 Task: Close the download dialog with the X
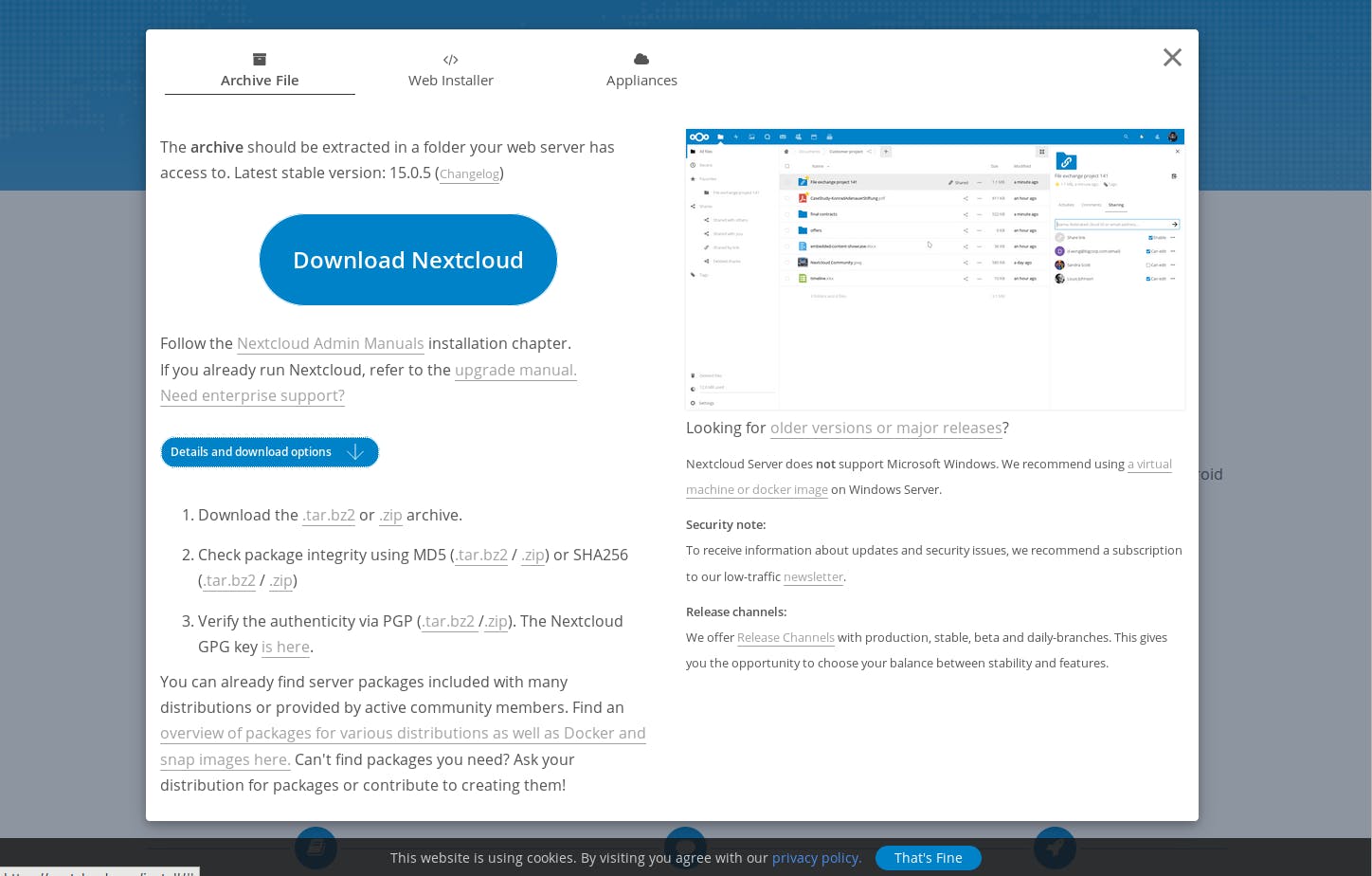click(1172, 58)
